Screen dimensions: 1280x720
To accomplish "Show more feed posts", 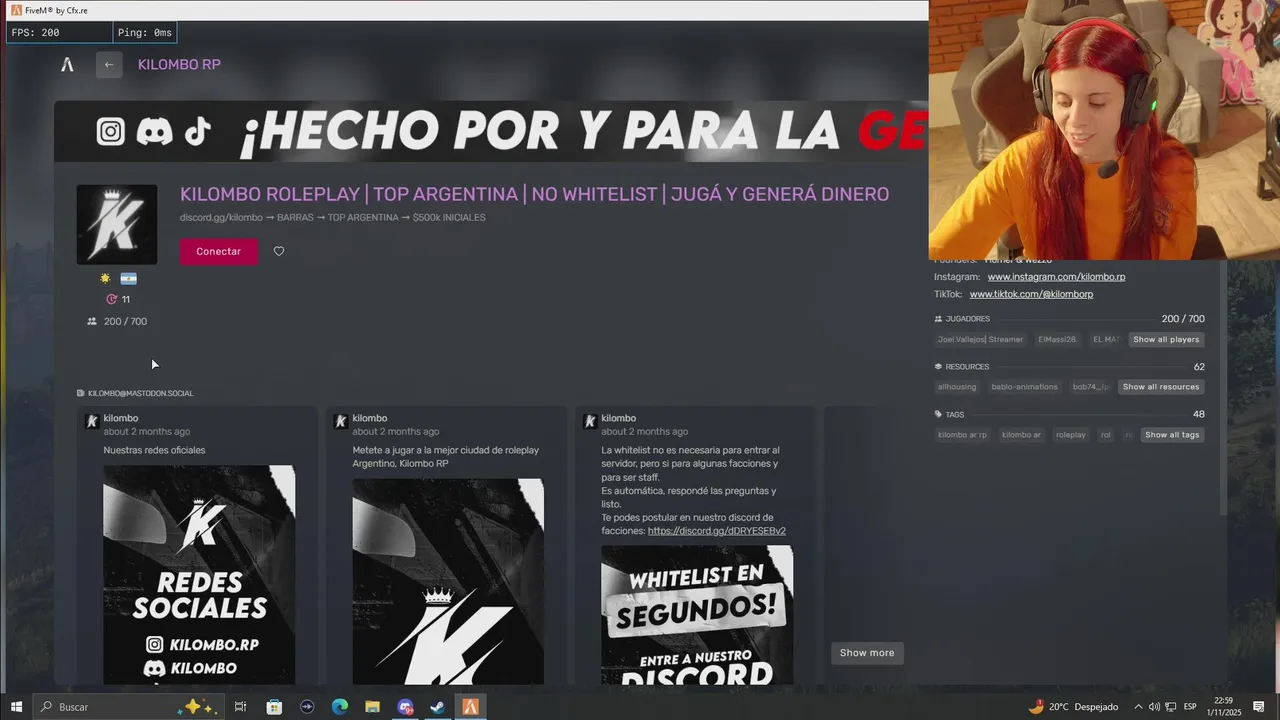I will click(x=867, y=653).
